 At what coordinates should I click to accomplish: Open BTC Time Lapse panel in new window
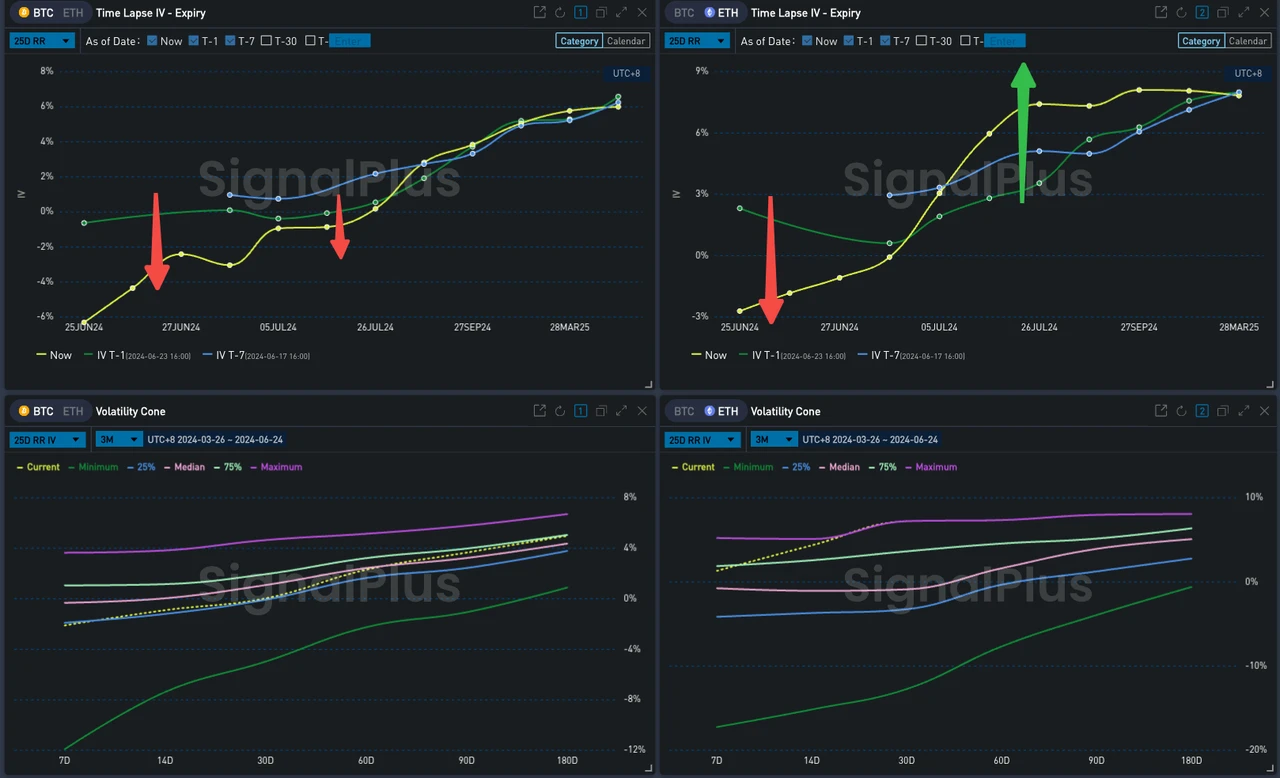click(540, 13)
